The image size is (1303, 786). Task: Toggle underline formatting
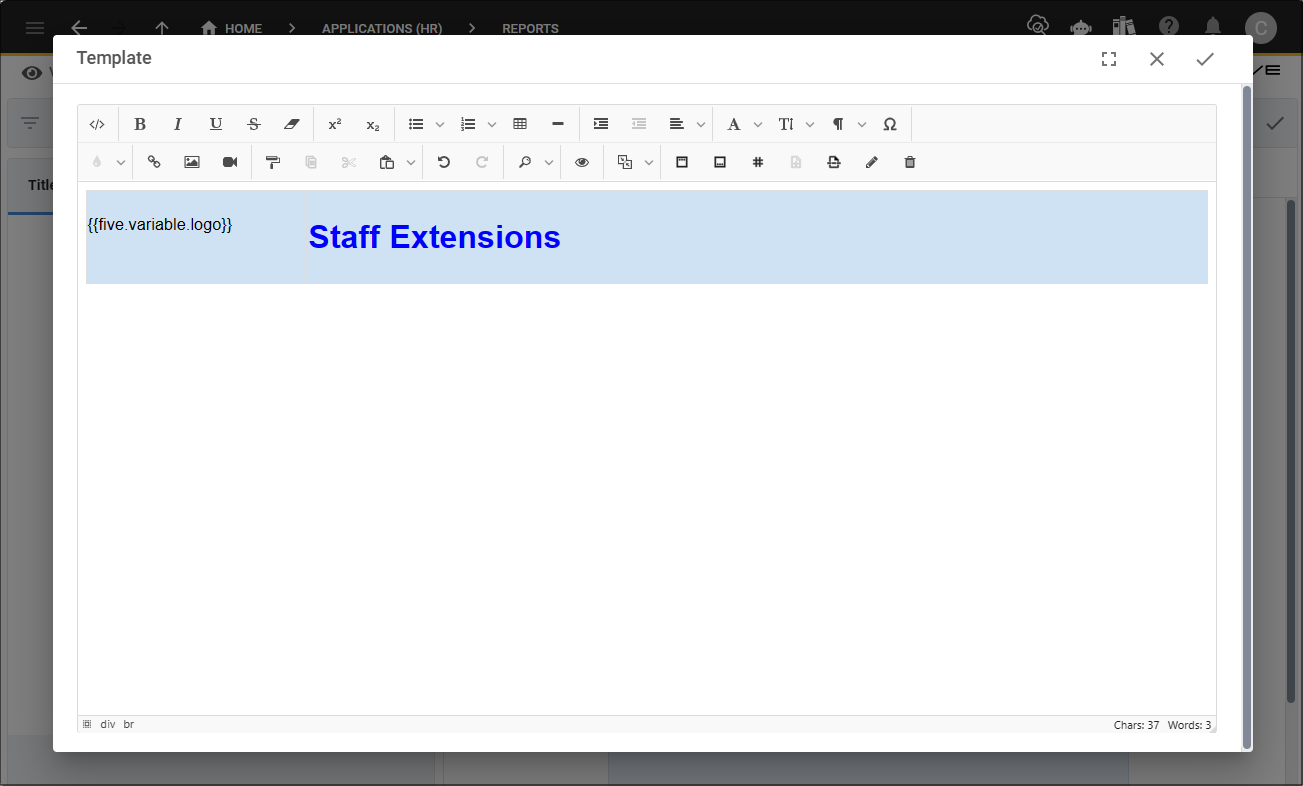pos(216,125)
